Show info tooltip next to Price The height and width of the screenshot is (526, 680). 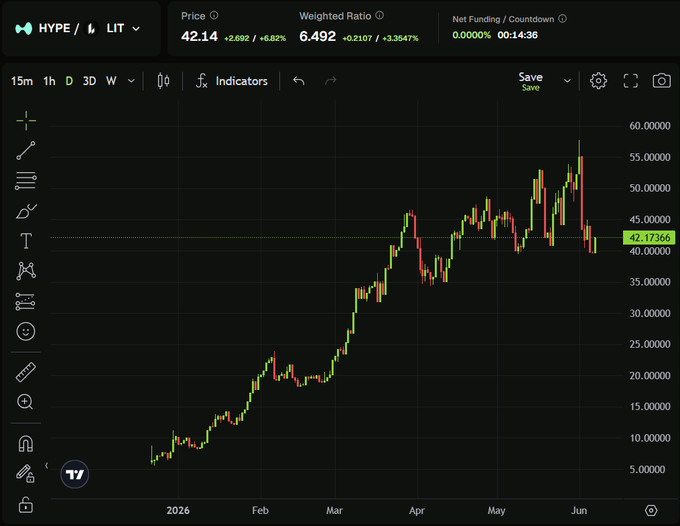(x=214, y=15)
